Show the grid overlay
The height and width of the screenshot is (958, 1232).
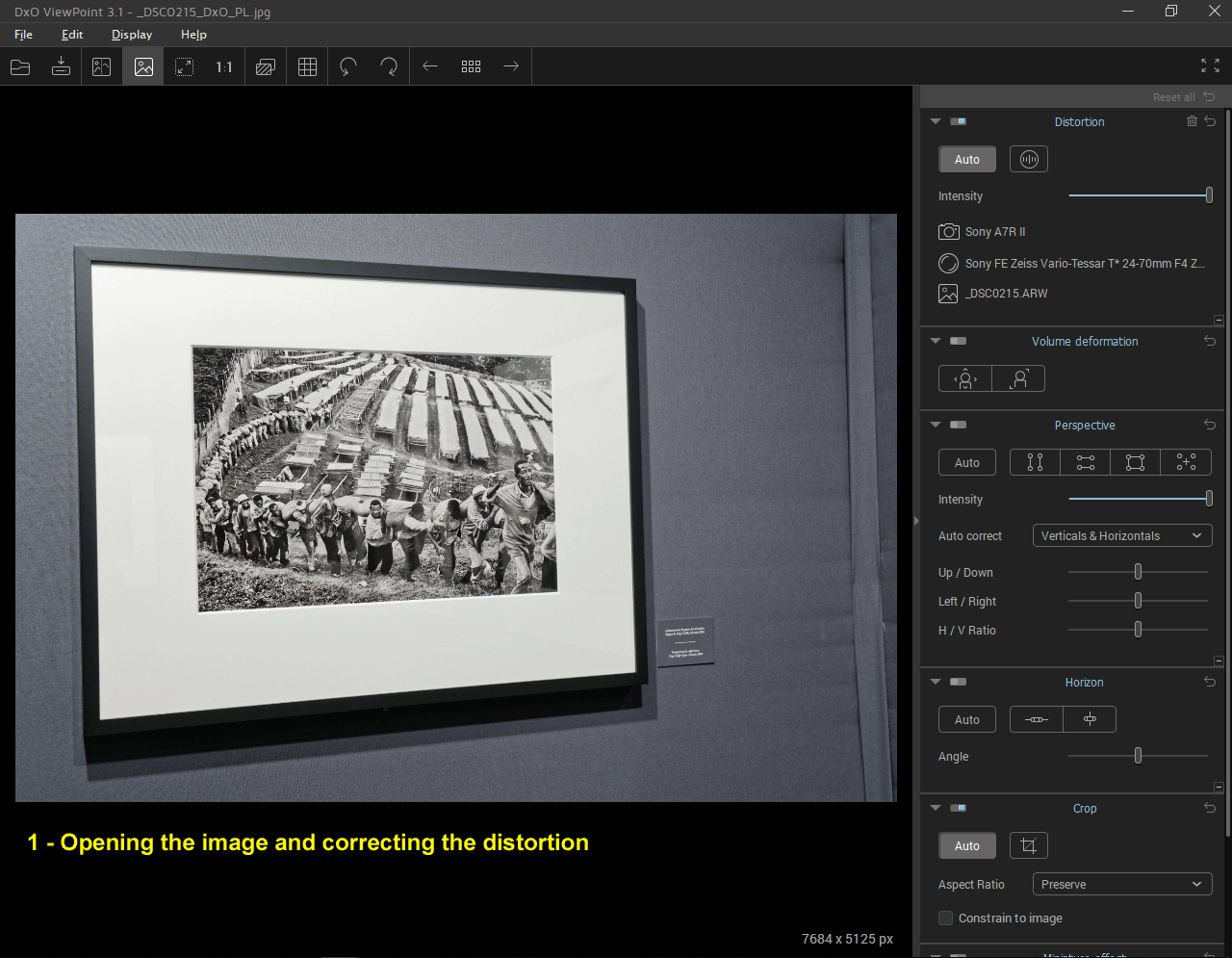tap(307, 66)
